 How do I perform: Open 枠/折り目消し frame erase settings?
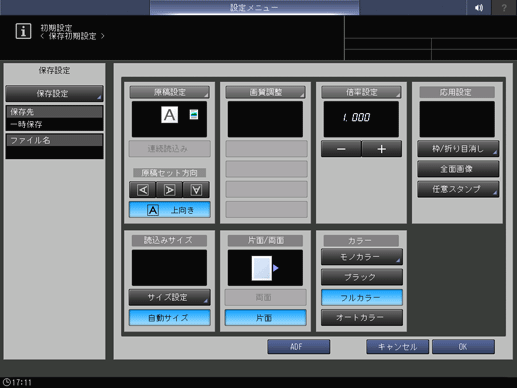pos(458,149)
